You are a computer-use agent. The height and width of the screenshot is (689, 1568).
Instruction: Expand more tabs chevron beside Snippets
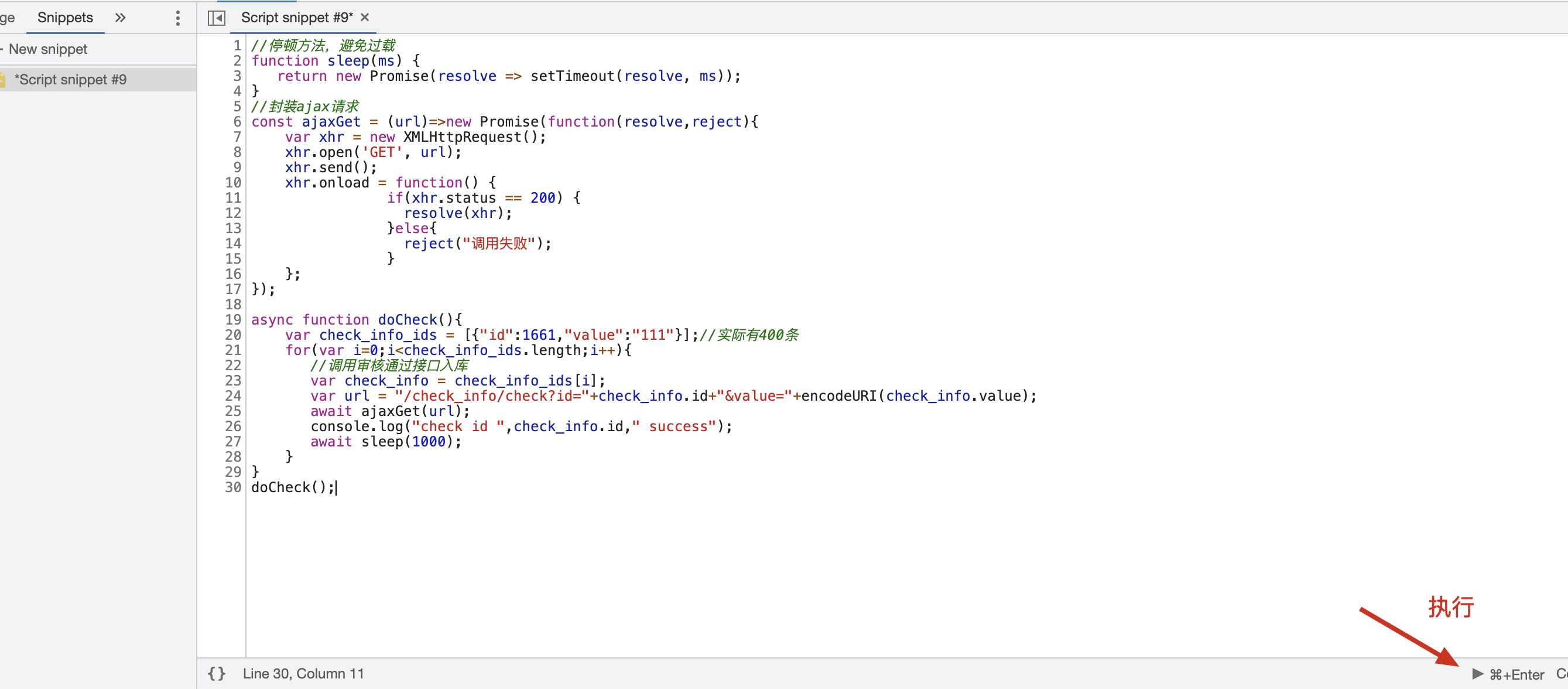click(x=121, y=18)
